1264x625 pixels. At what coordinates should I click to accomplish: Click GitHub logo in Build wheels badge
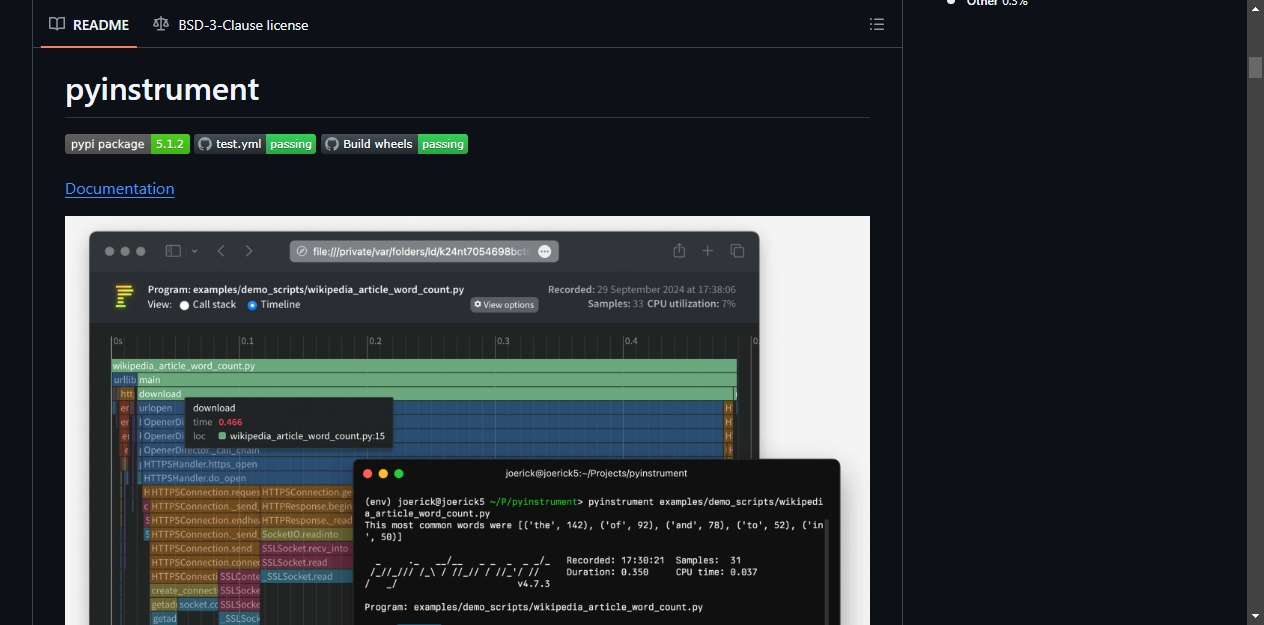coord(332,144)
